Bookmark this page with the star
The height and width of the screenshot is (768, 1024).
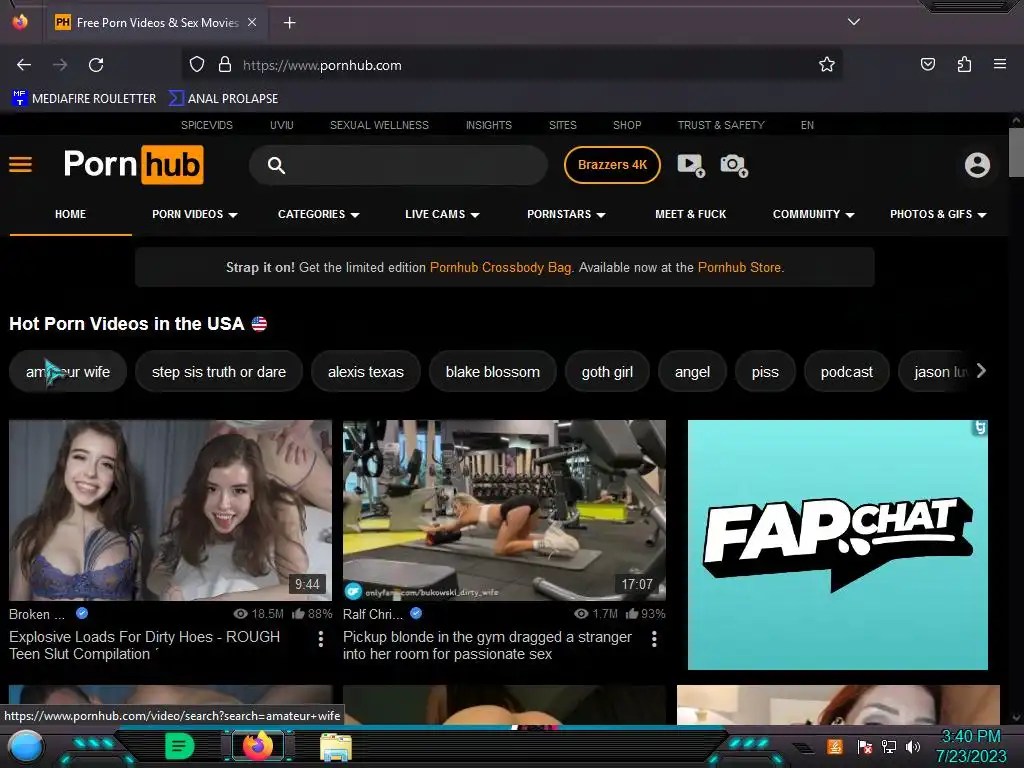click(827, 65)
